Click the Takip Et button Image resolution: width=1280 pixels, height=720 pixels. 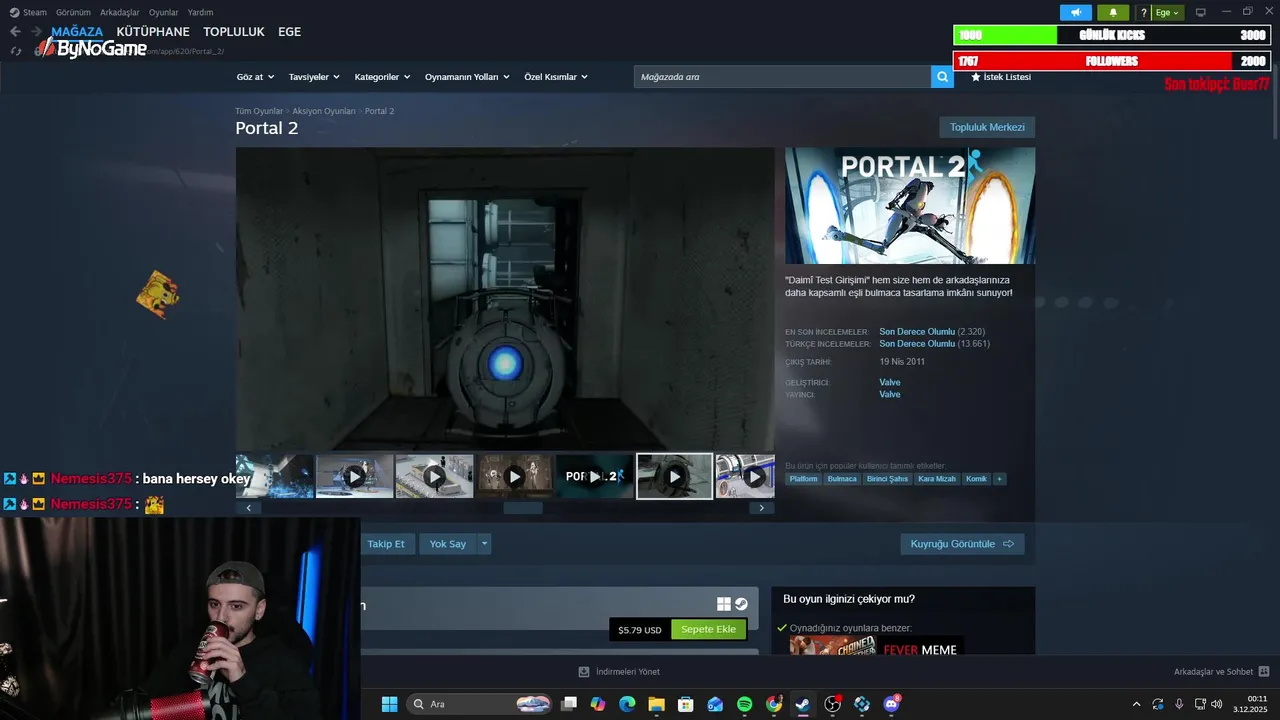(386, 544)
